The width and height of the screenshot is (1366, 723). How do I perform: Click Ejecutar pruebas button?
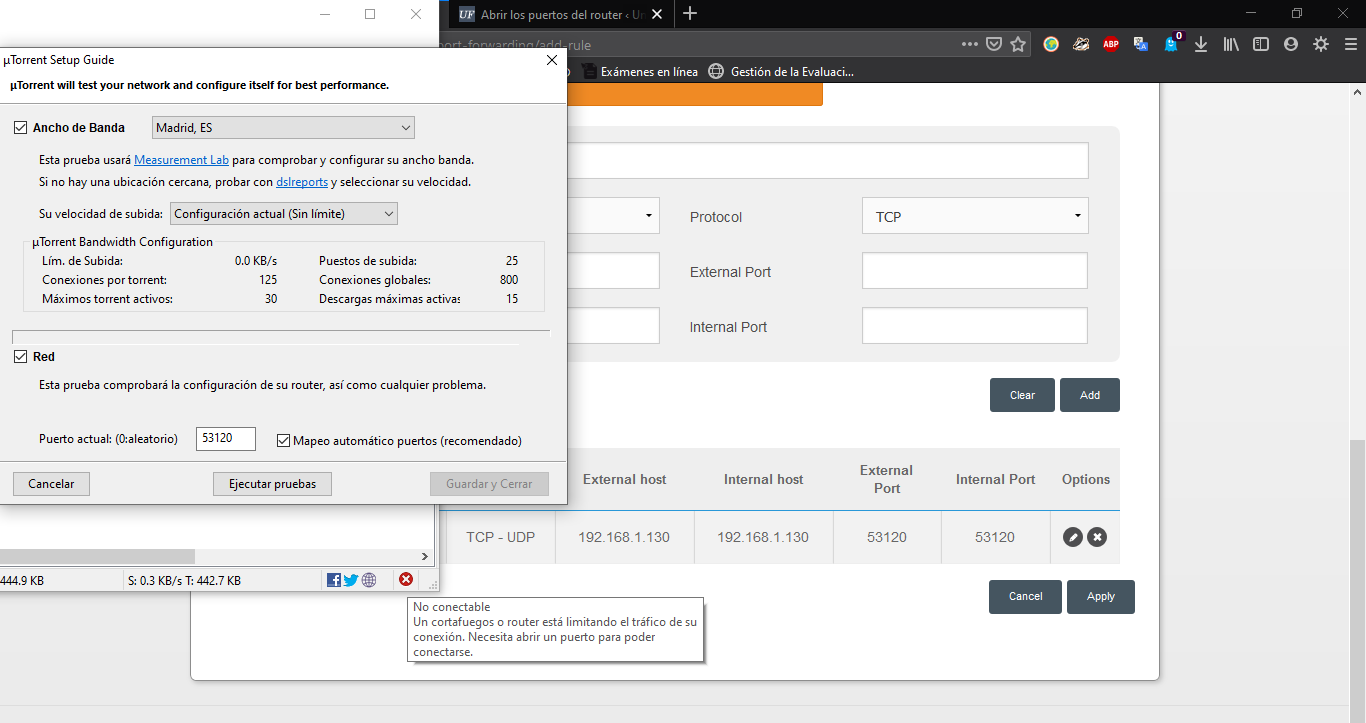click(x=272, y=484)
